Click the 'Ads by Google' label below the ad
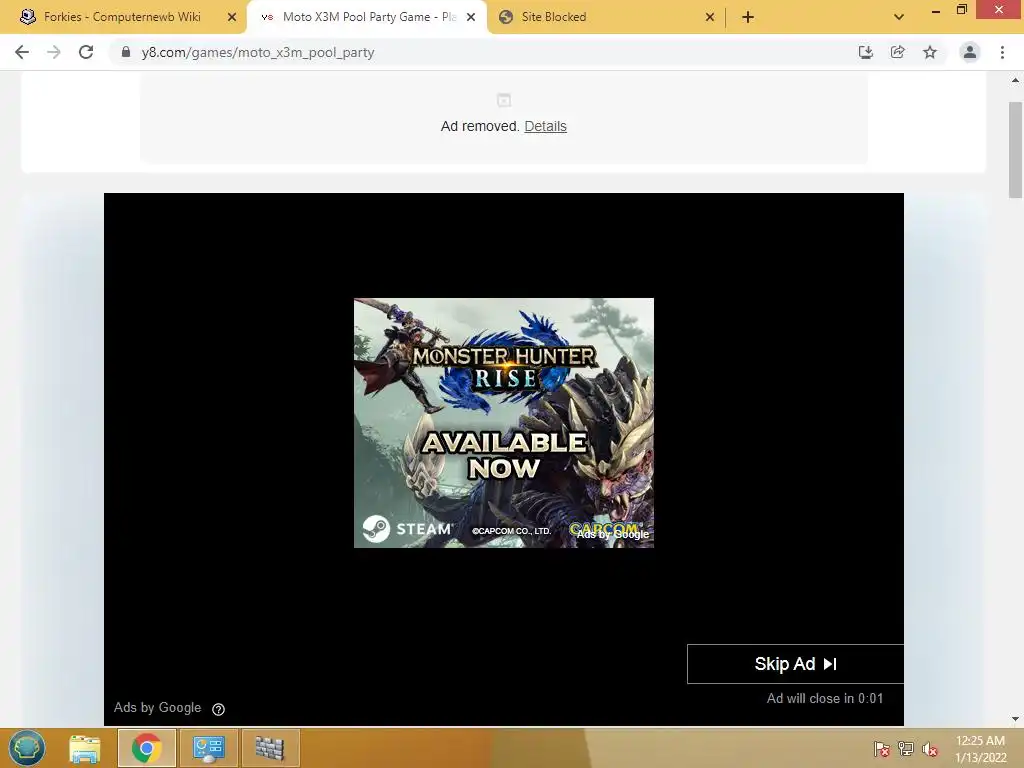This screenshot has width=1024, height=768. click(x=157, y=708)
